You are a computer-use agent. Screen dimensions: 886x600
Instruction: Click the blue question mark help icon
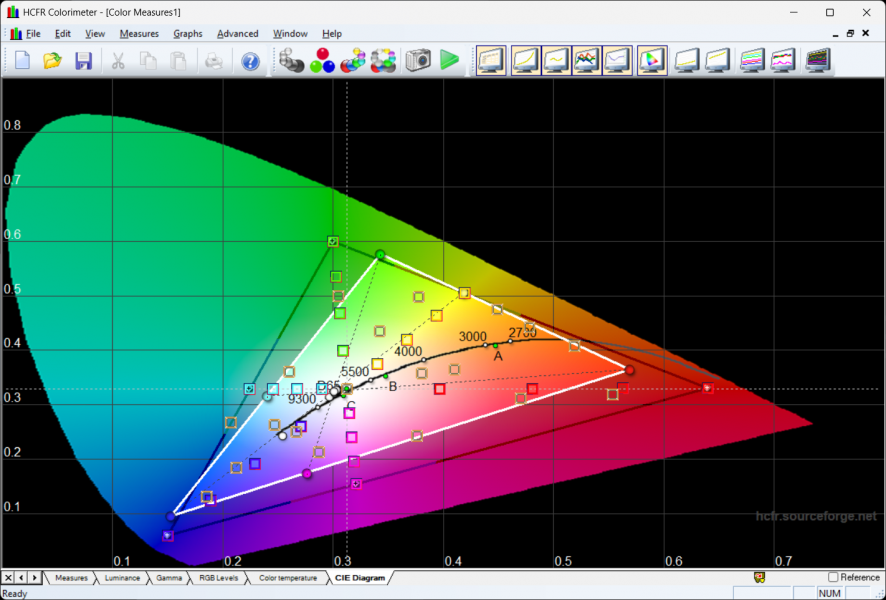250,61
